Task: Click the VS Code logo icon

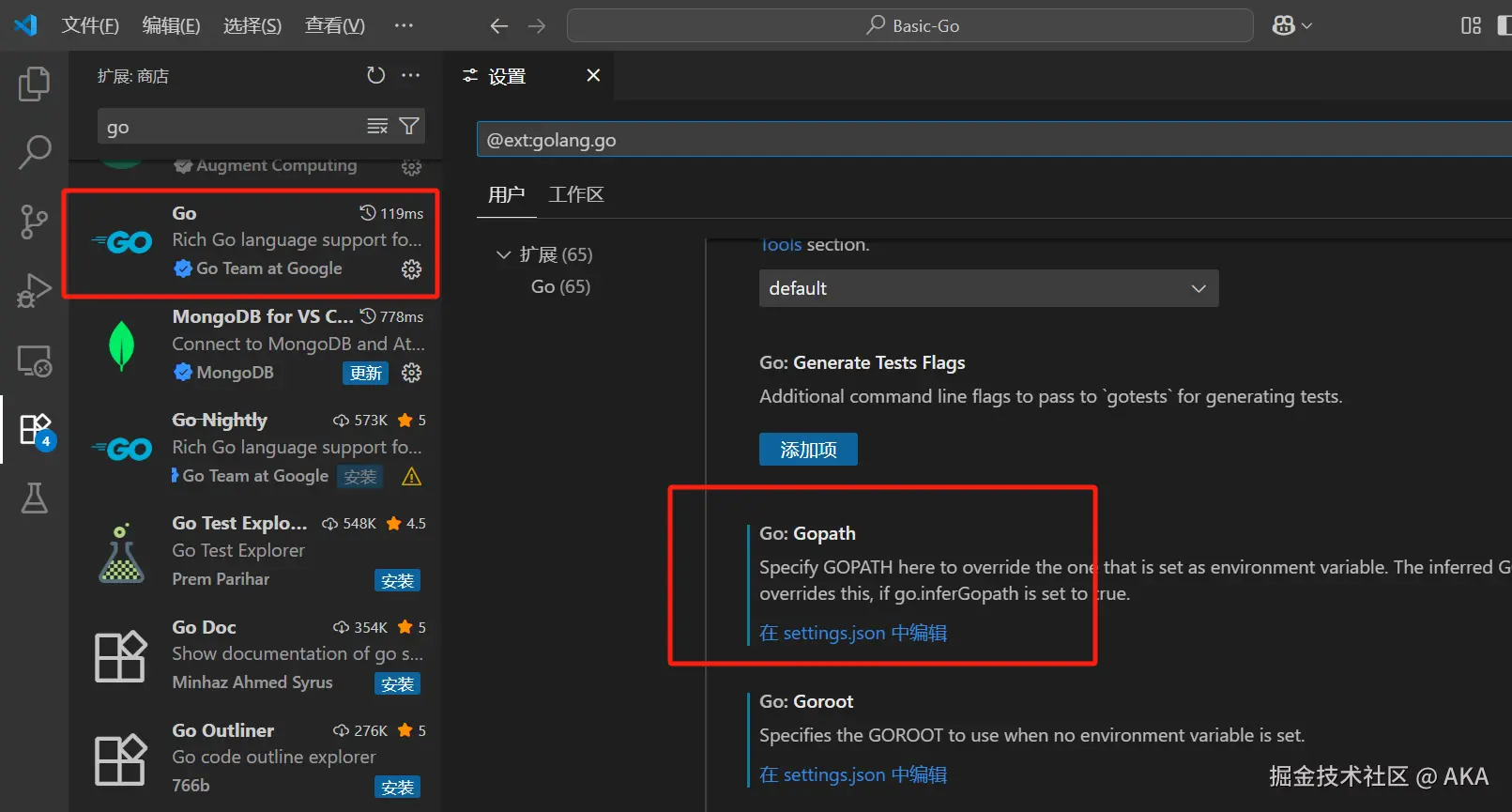Action: (x=25, y=25)
